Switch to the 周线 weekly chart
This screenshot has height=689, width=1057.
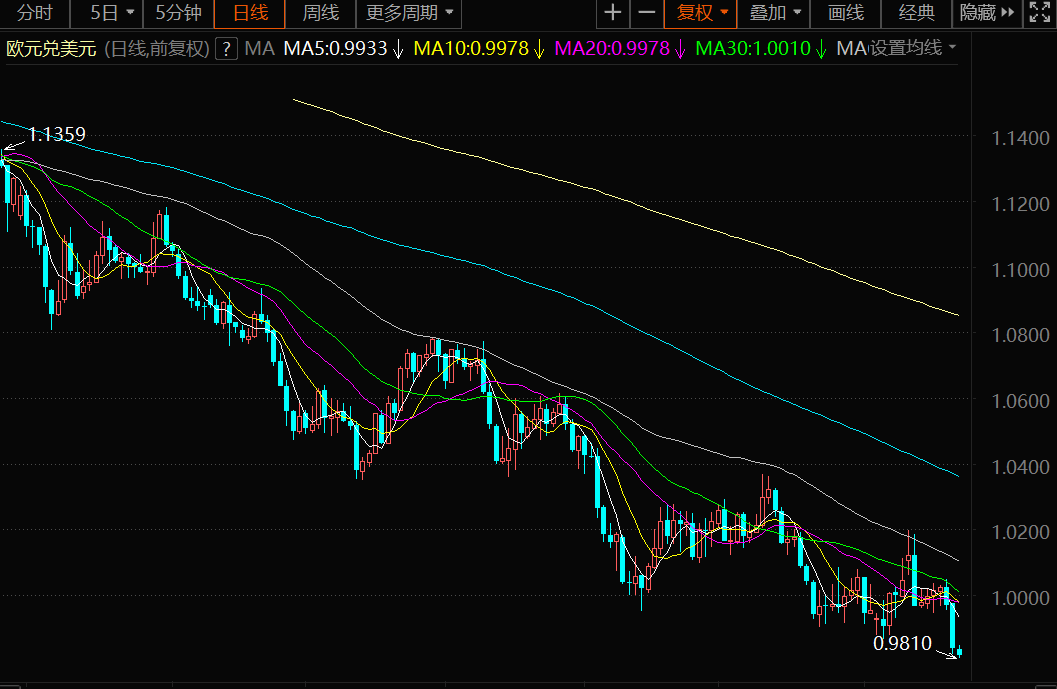click(x=321, y=13)
